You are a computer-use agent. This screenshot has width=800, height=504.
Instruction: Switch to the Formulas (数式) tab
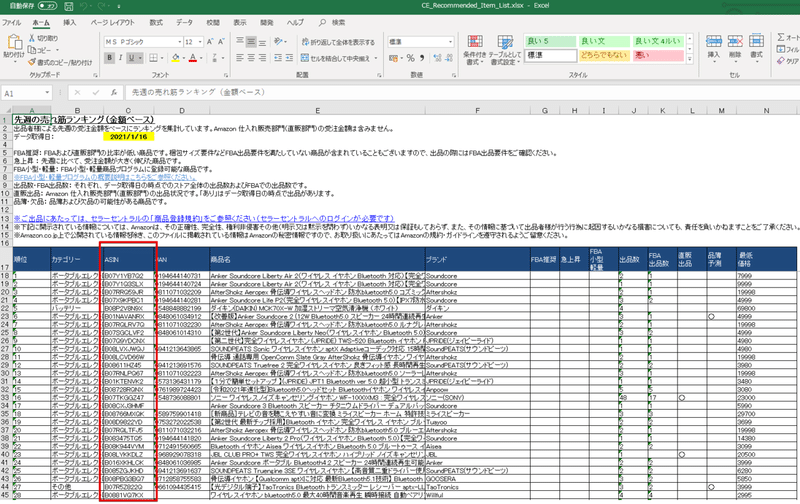(x=156, y=22)
